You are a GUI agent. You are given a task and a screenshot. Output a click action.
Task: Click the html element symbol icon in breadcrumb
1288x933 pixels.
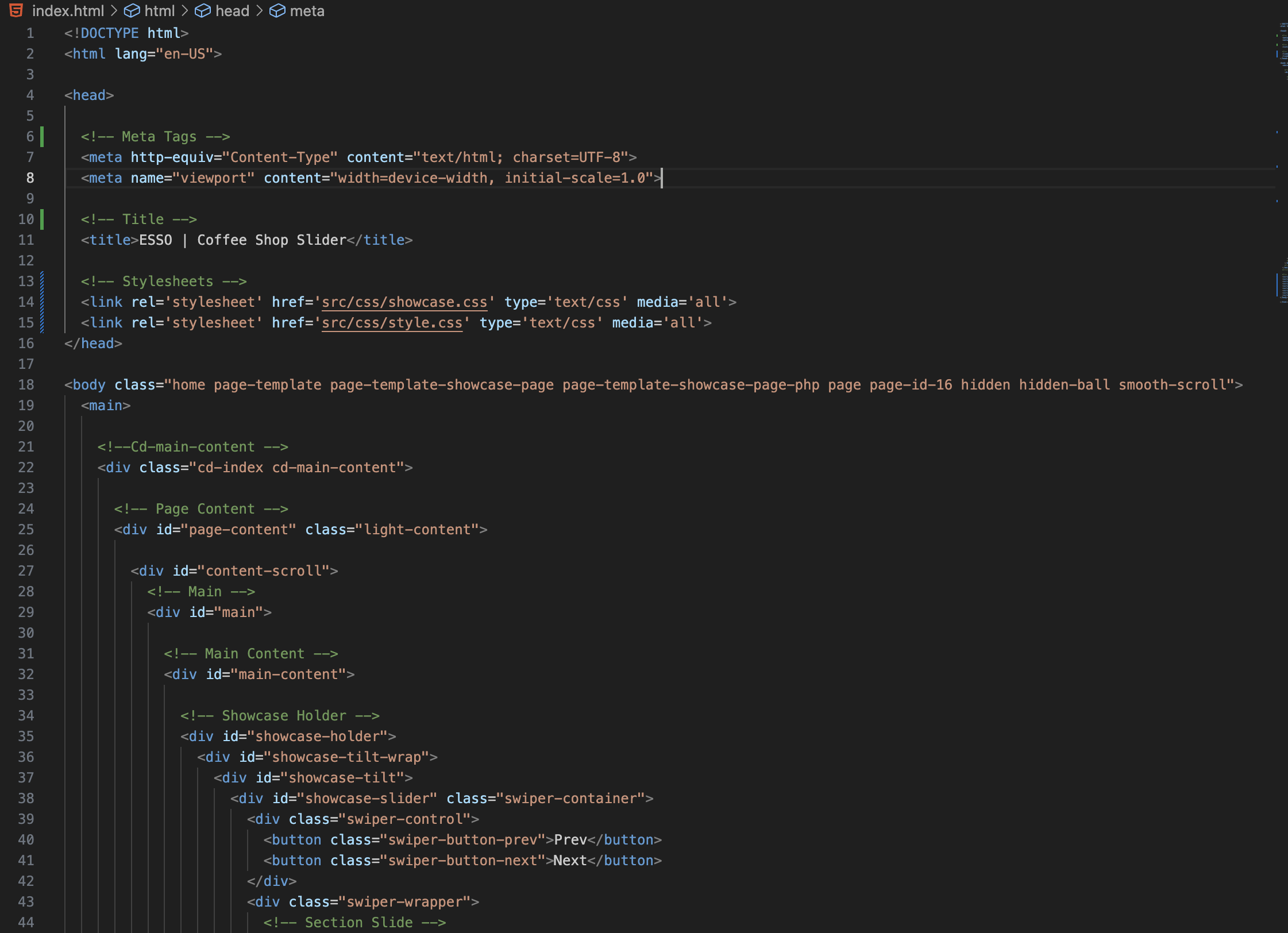[x=133, y=11]
